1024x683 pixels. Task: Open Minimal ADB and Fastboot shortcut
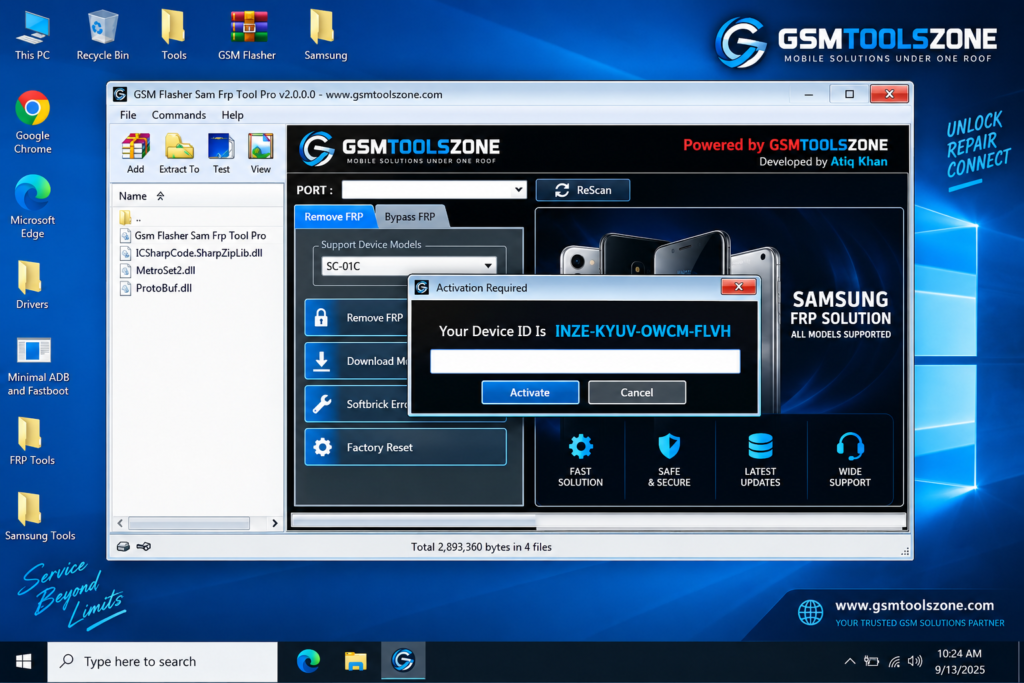coord(38,367)
